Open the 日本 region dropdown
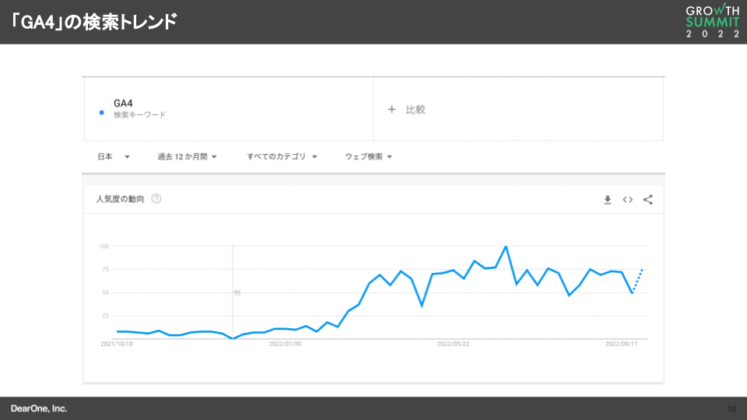 (113, 157)
